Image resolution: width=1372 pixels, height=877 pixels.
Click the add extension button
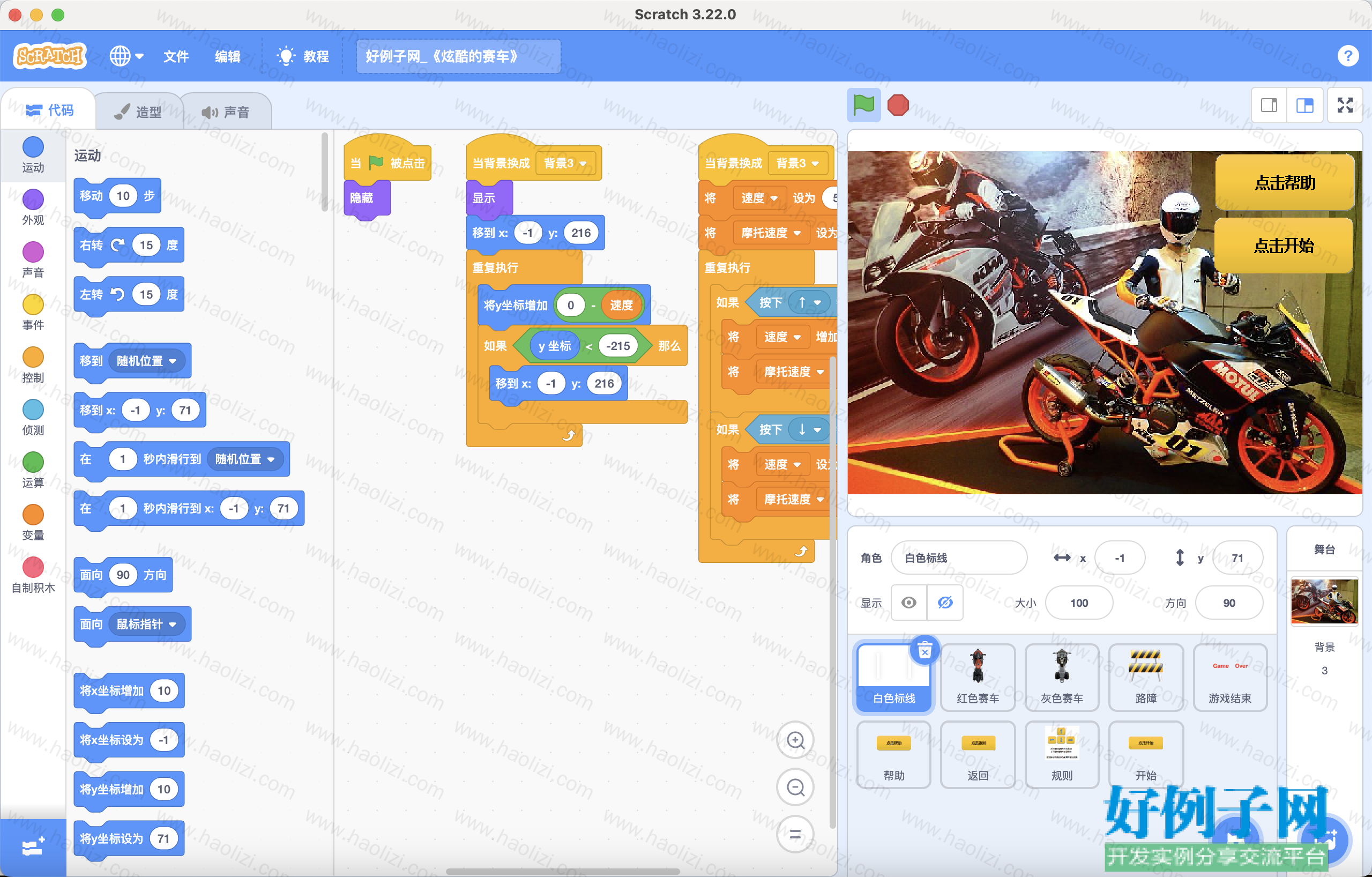pos(33,848)
